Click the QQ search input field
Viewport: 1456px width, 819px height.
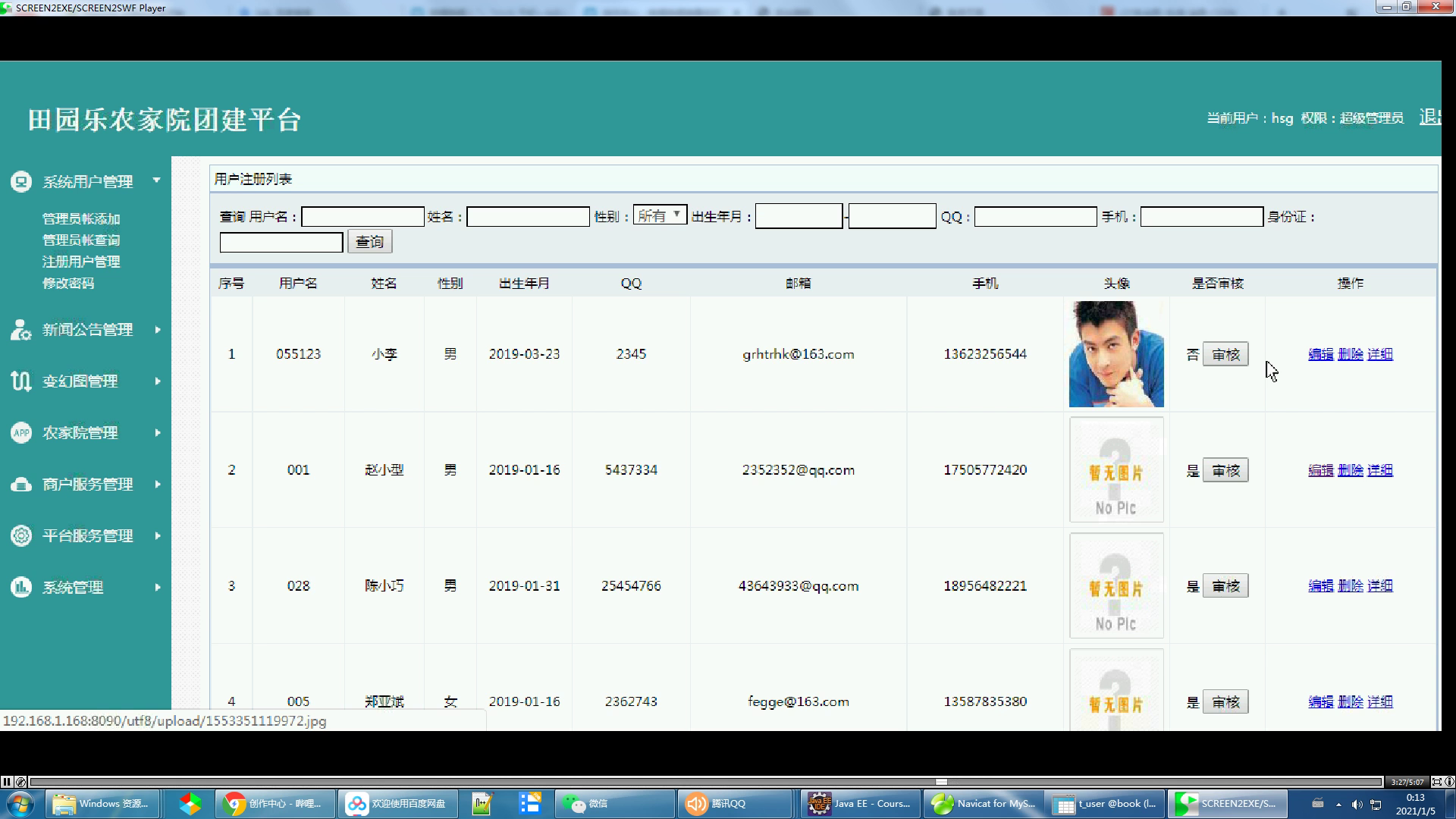pyautogui.click(x=1035, y=217)
